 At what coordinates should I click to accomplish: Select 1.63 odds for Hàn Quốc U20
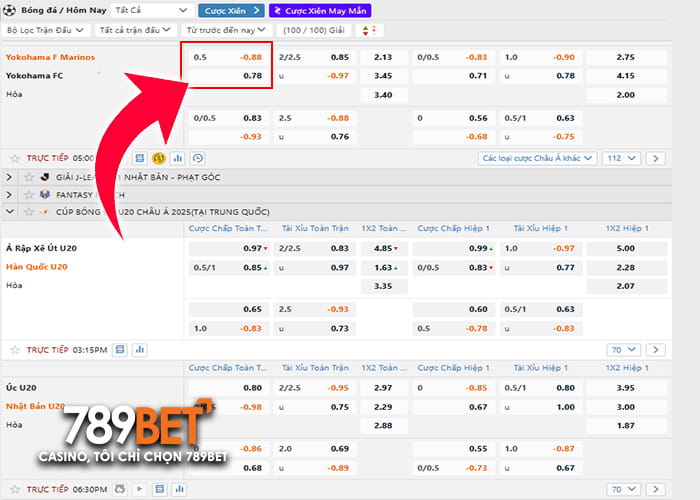384,267
